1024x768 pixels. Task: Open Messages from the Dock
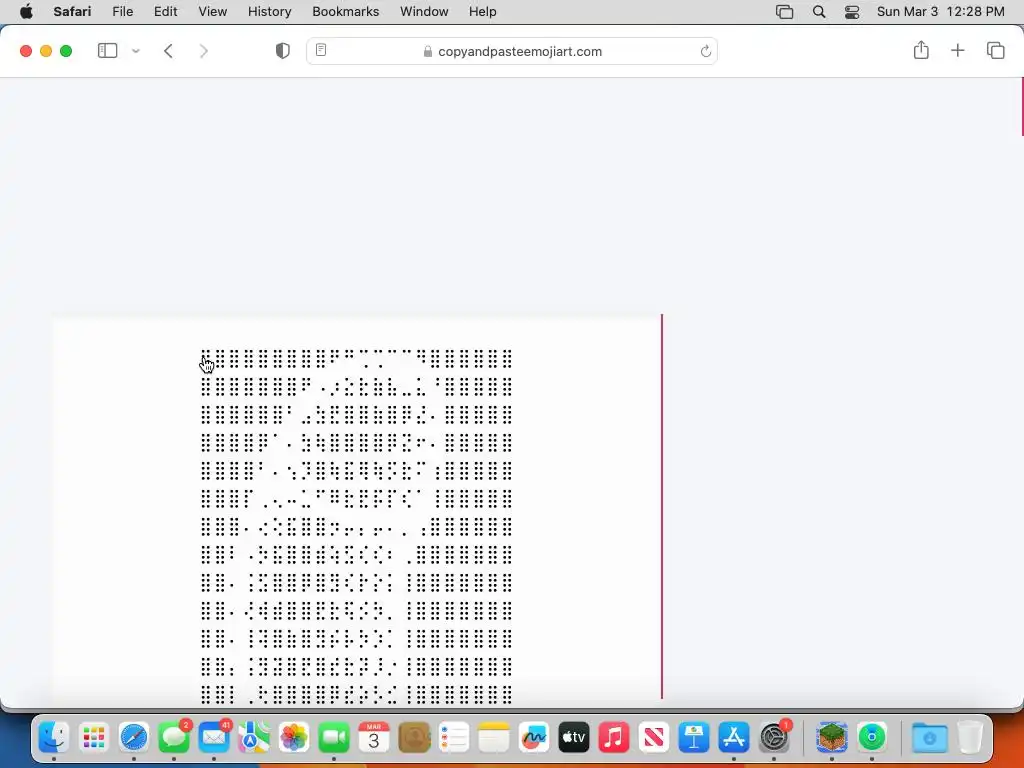point(174,737)
